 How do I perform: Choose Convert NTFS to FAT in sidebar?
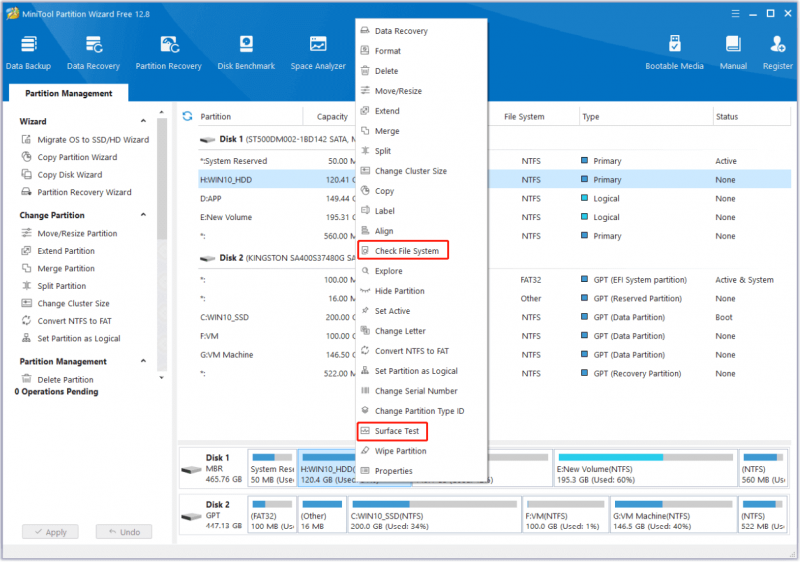pyautogui.click(x=66, y=321)
